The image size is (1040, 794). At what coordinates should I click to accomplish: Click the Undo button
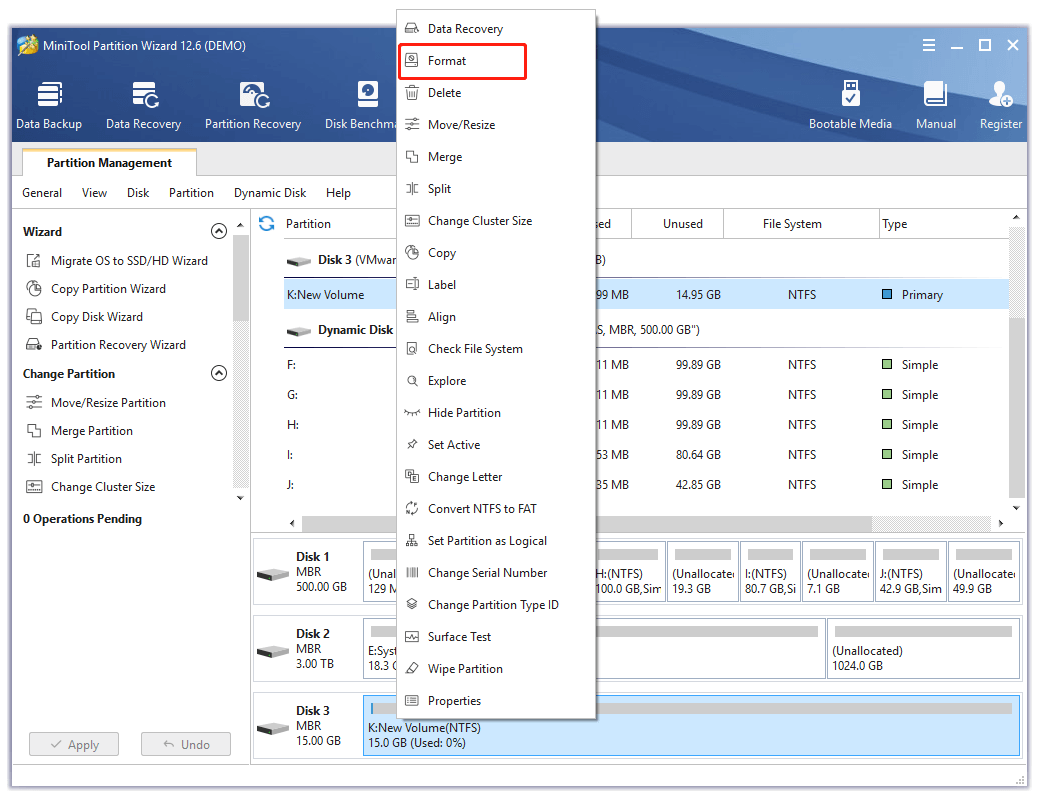(x=186, y=744)
